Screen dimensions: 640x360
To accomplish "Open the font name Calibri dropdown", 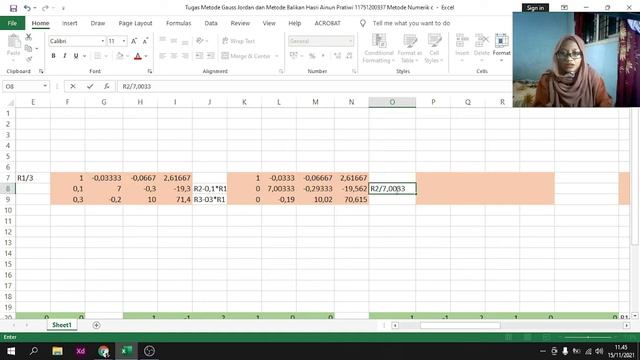I will [102, 41].
